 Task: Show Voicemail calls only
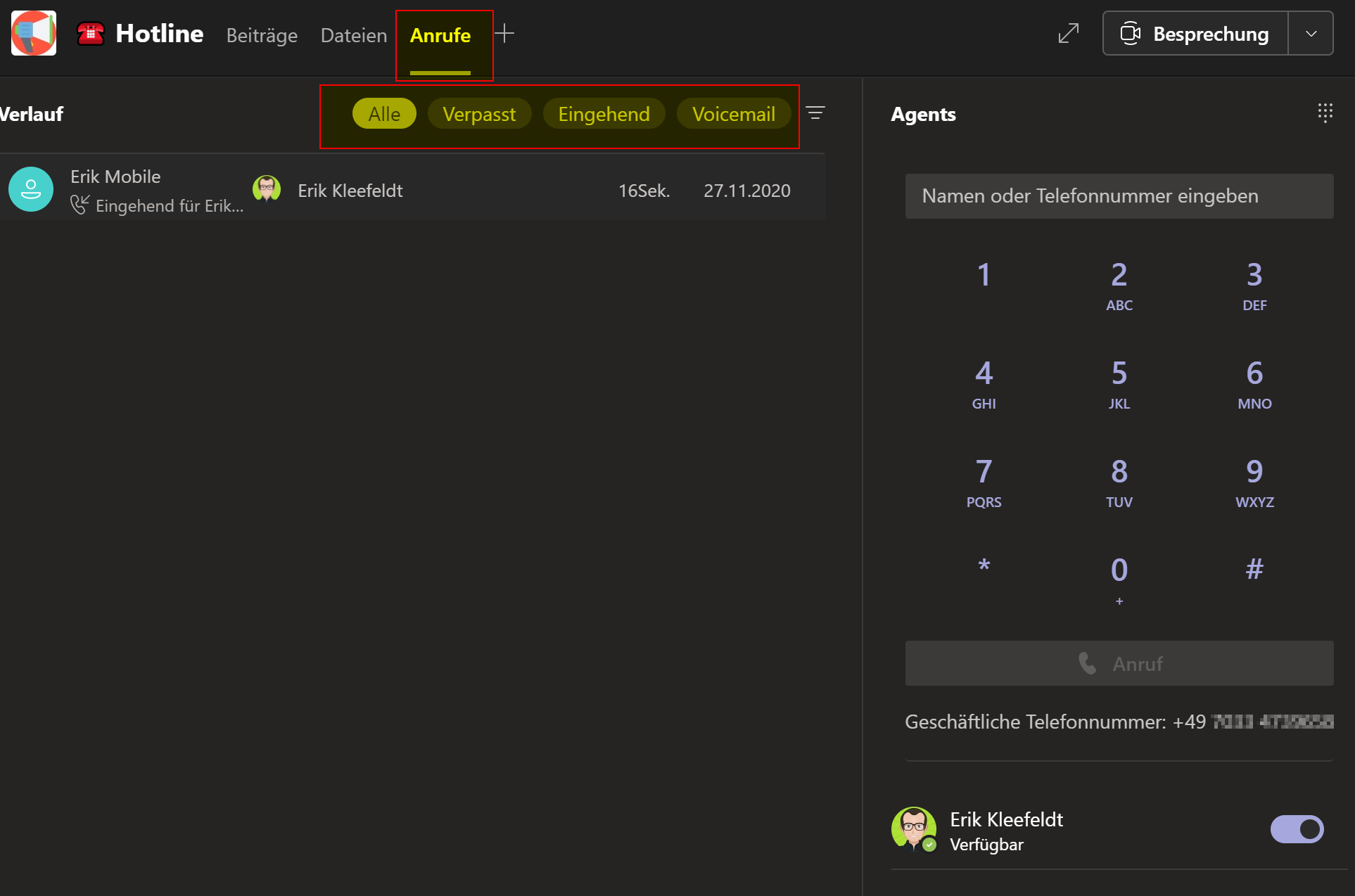pos(733,114)
